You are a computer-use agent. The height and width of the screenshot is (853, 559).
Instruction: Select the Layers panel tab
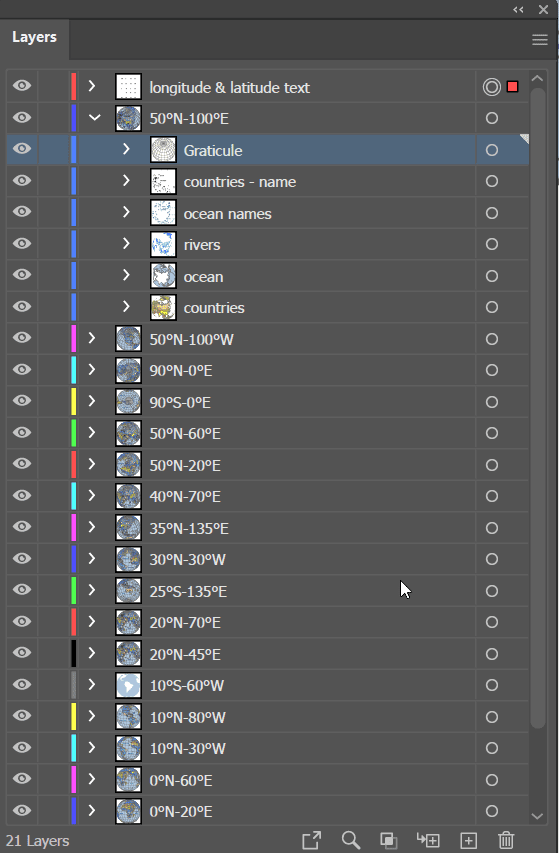tap(34, 37)
